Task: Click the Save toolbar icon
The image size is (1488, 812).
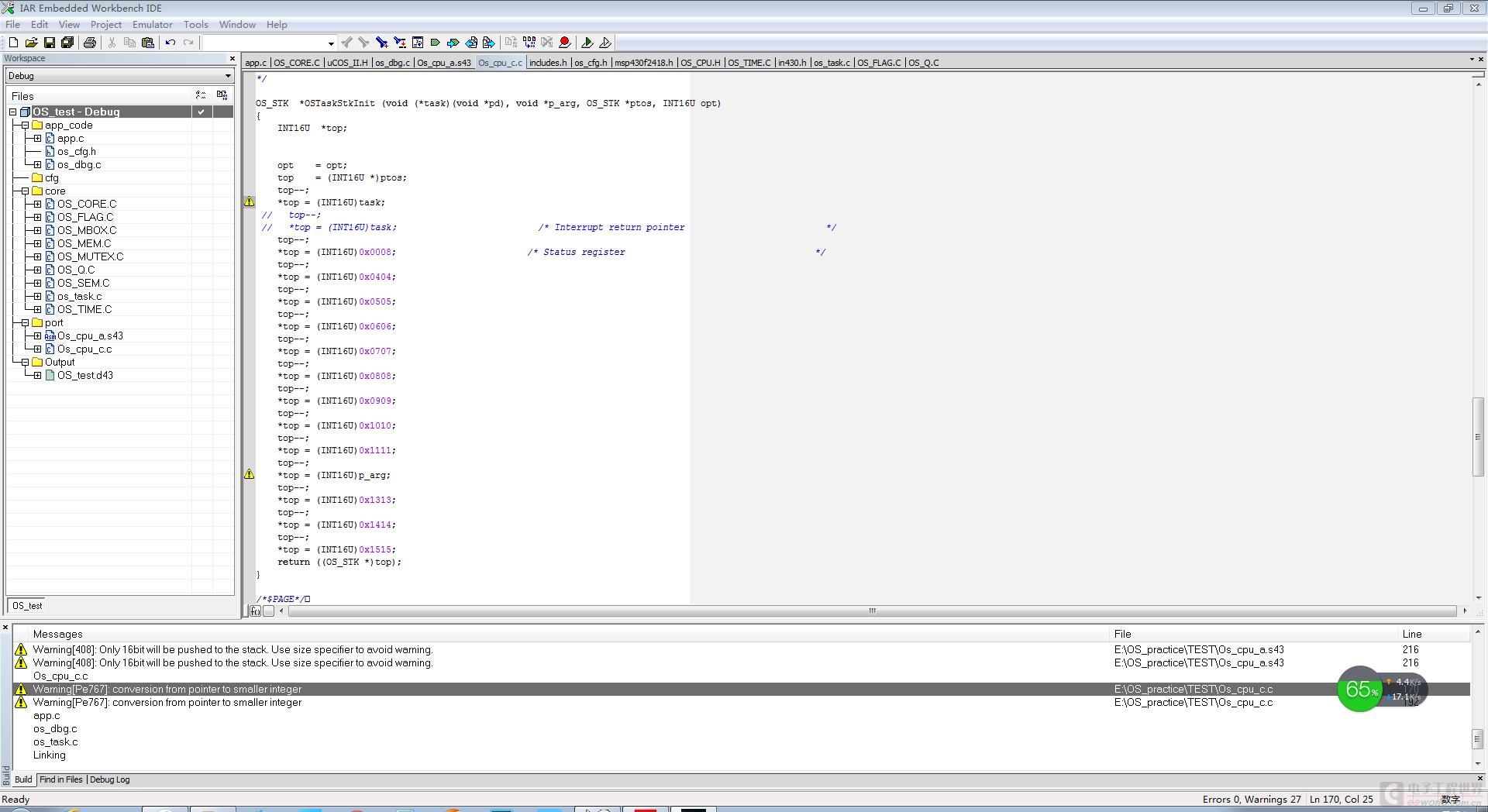Action: coord(49,43)
